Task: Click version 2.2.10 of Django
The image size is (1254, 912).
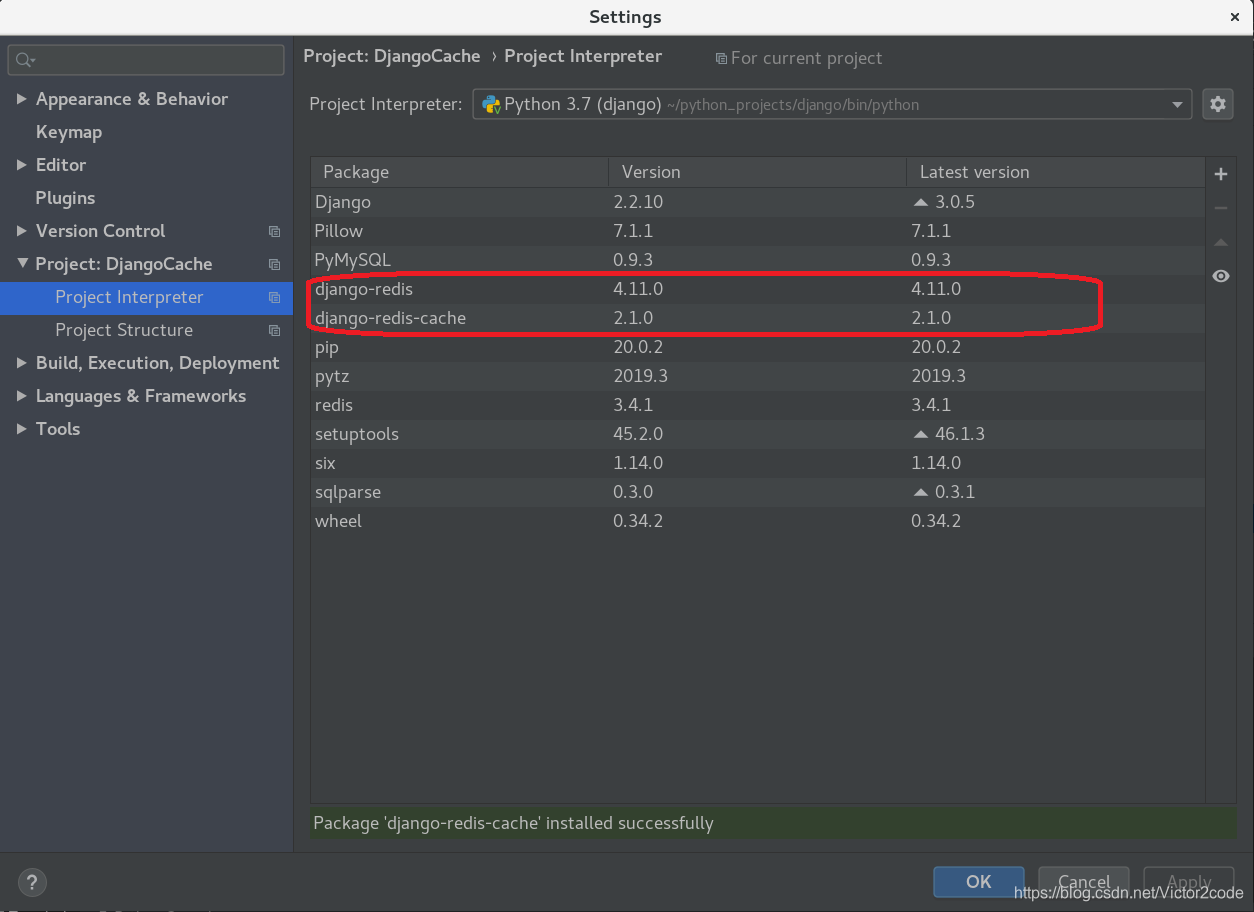Action: pos(638,202)
